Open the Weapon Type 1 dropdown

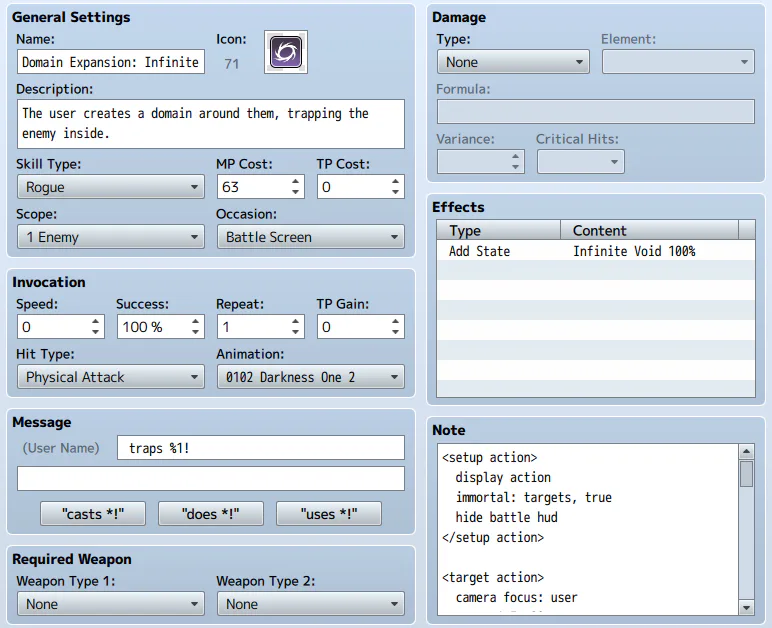[111, 604]
